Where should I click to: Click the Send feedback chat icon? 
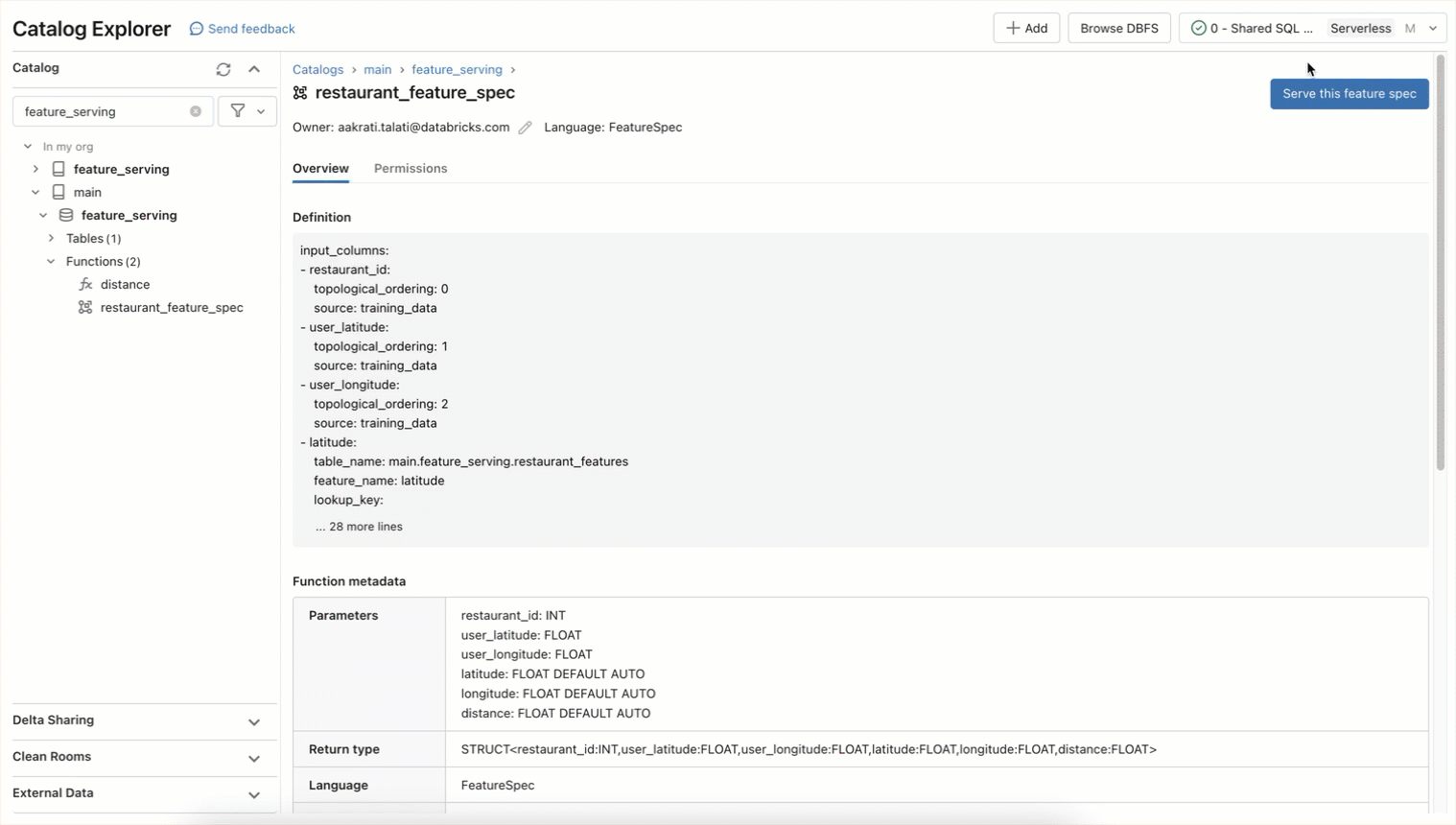(x=197, y=29)
